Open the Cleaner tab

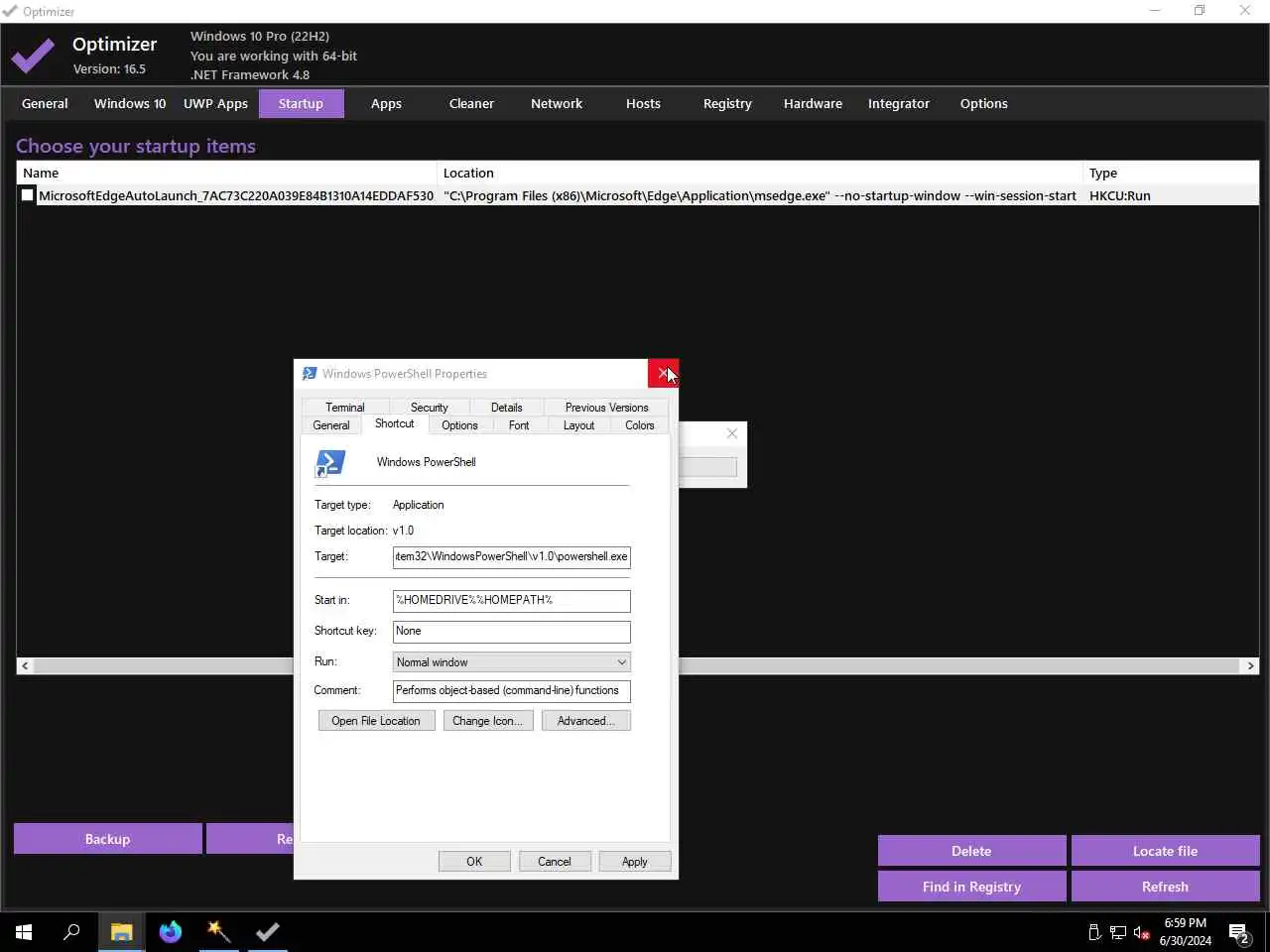(471, 103)
